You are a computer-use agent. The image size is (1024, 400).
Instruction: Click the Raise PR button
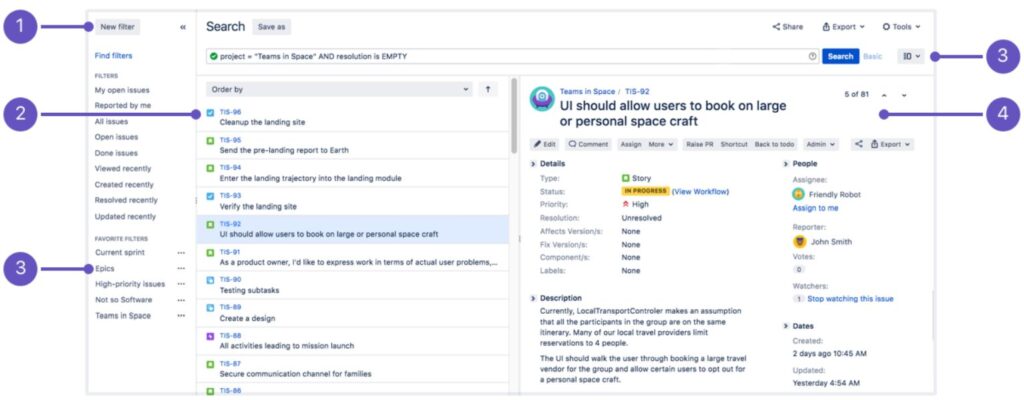click(700, 144)
